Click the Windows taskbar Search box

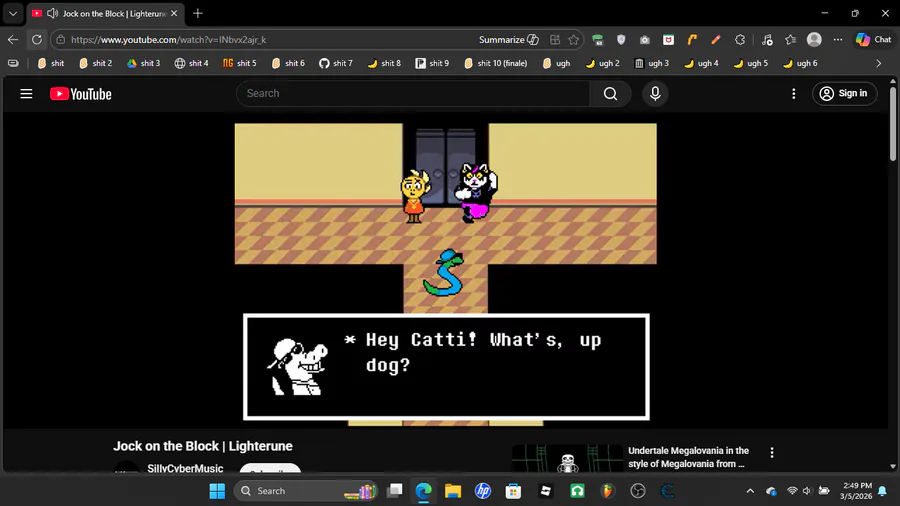305,491
